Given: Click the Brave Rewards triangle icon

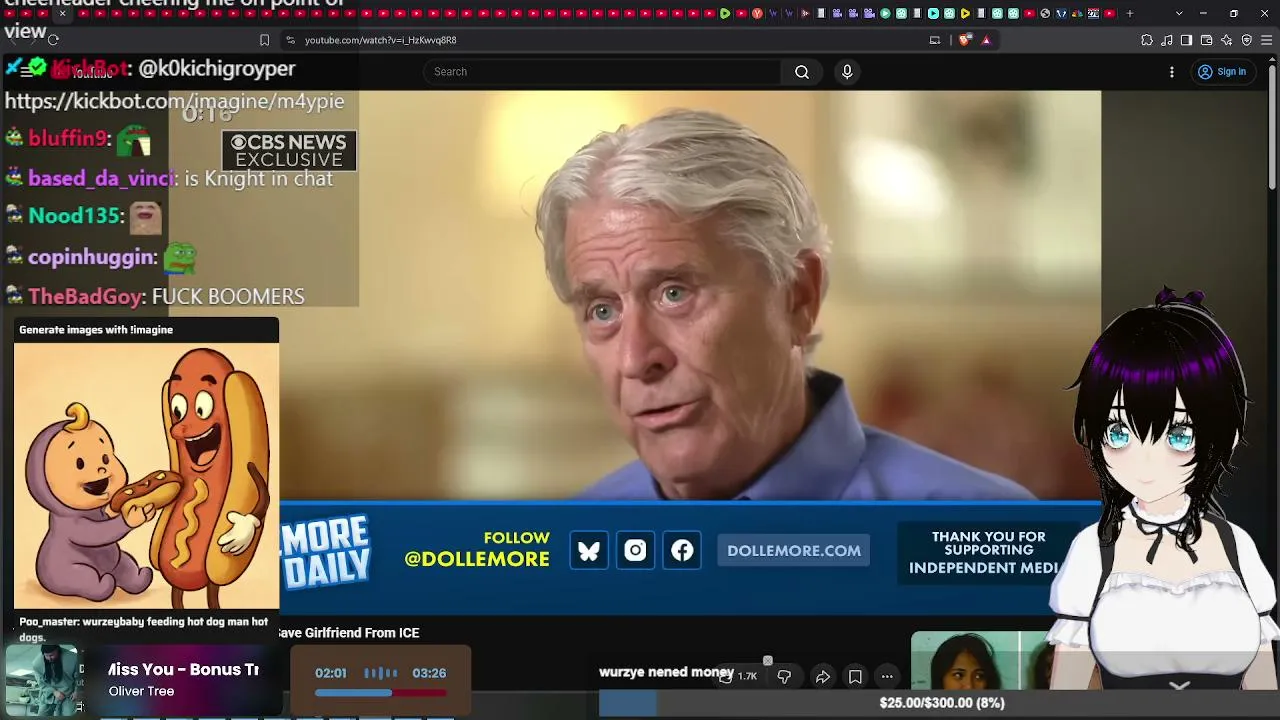Looking at the screenshot, I should (986, 40).
